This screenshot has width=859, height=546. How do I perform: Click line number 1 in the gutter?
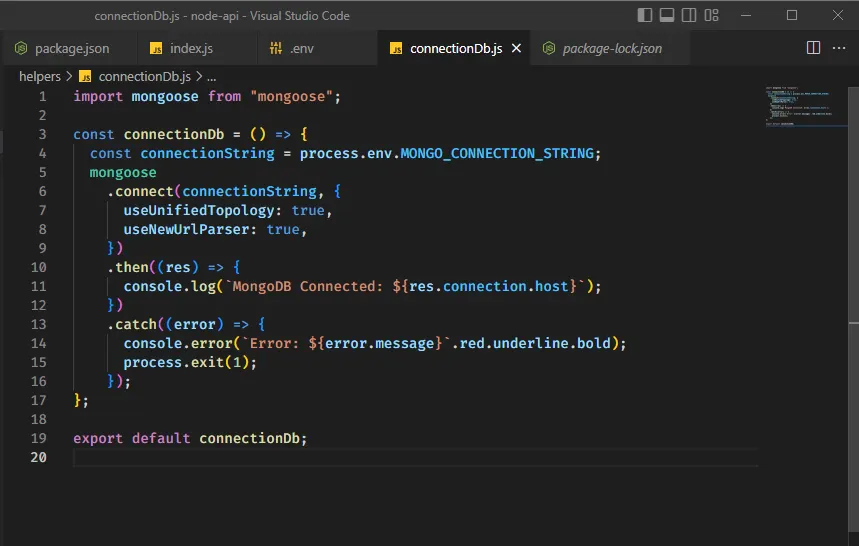43,97
